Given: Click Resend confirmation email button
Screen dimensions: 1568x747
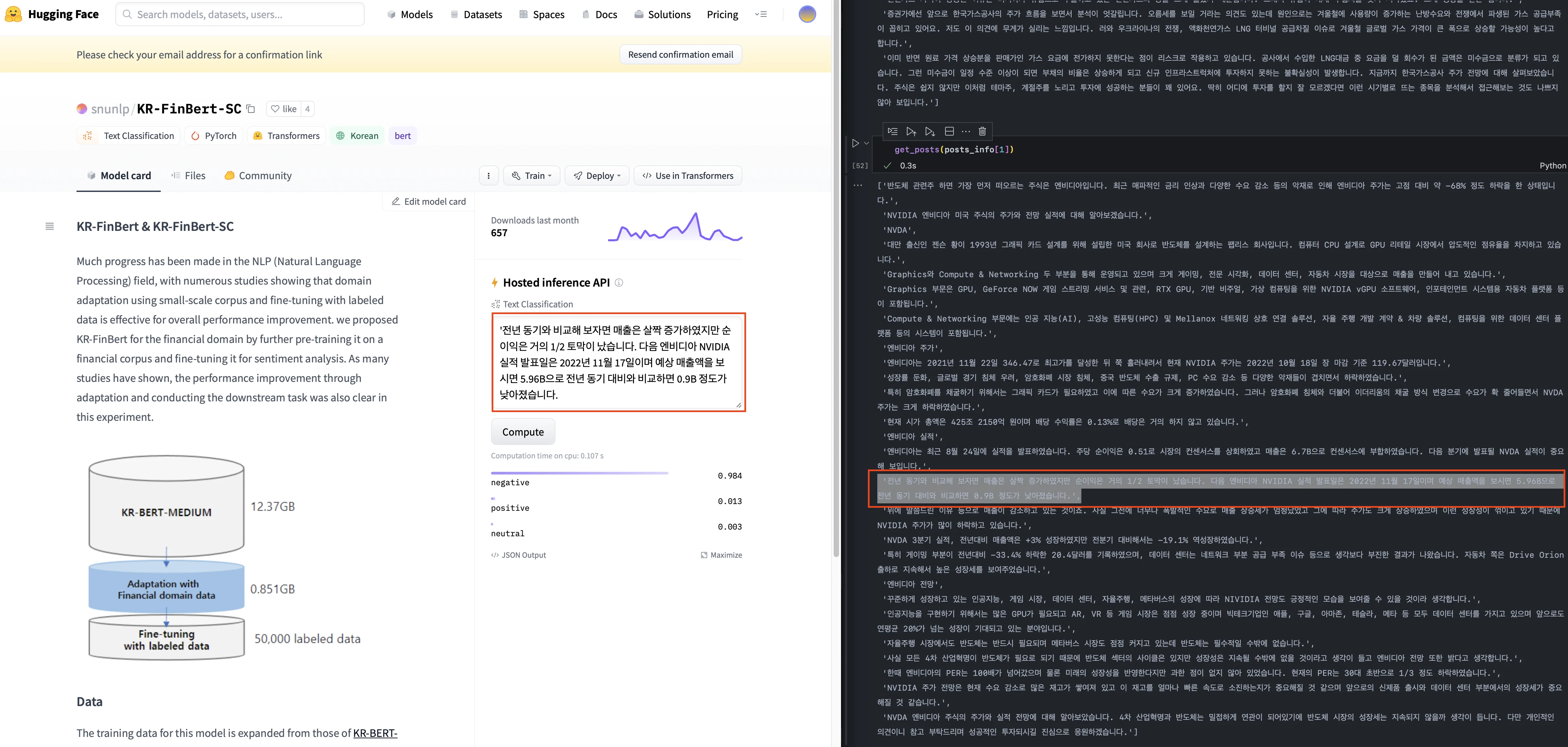Looking at the screenshot, I should point(681,55).
